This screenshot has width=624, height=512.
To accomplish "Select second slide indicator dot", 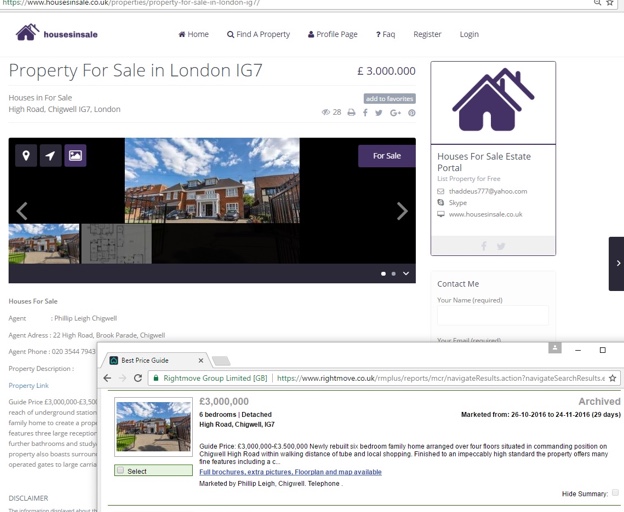I will [394, 274].
